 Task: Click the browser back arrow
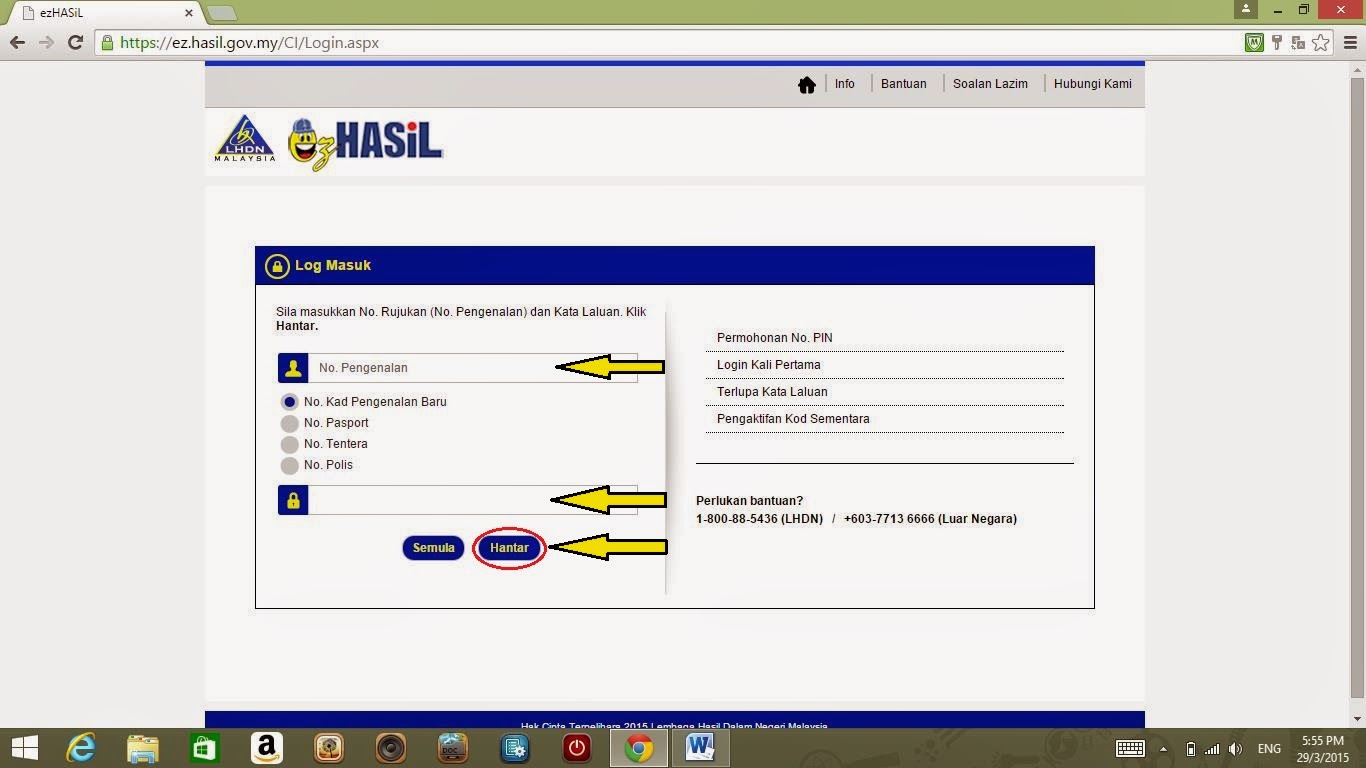[x=17, y=42]
